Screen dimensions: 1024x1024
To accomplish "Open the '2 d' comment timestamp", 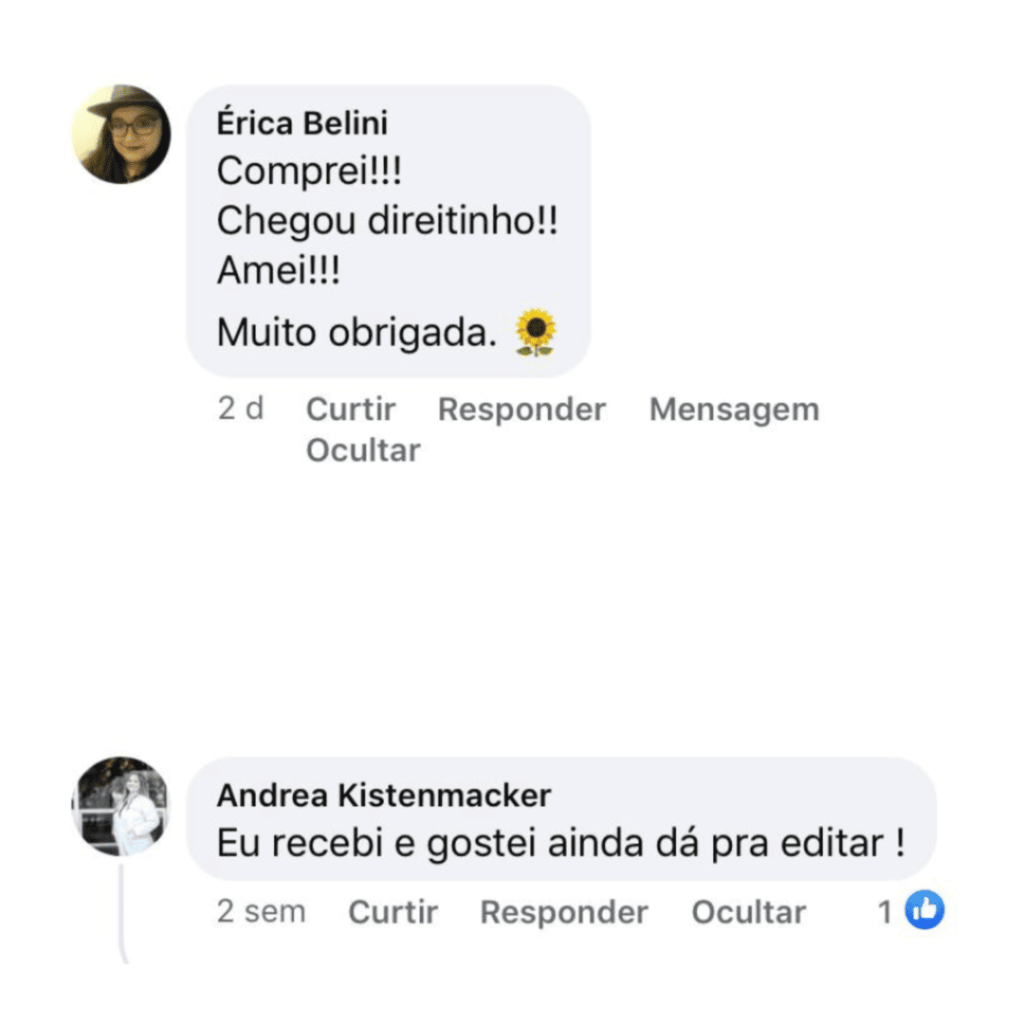I will click(x=240, y=409).
